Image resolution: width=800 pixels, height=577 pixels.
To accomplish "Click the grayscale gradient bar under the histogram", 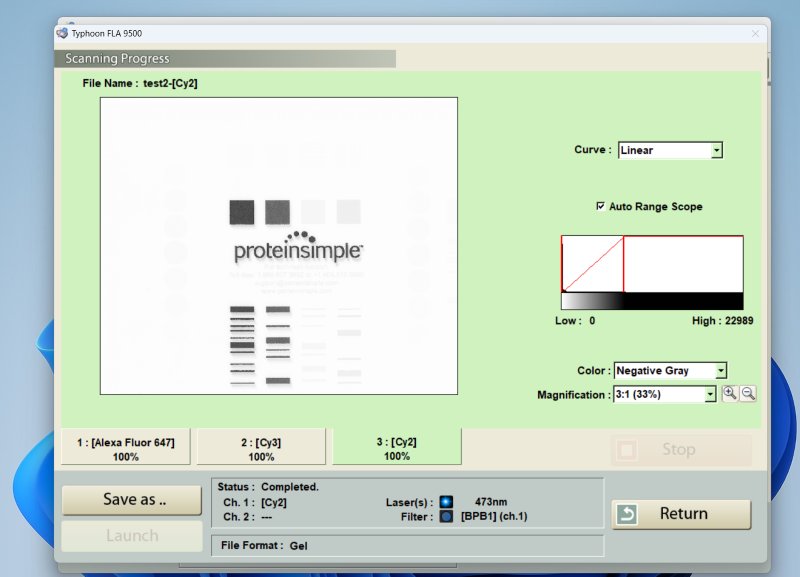I will [x=652, y=301].
